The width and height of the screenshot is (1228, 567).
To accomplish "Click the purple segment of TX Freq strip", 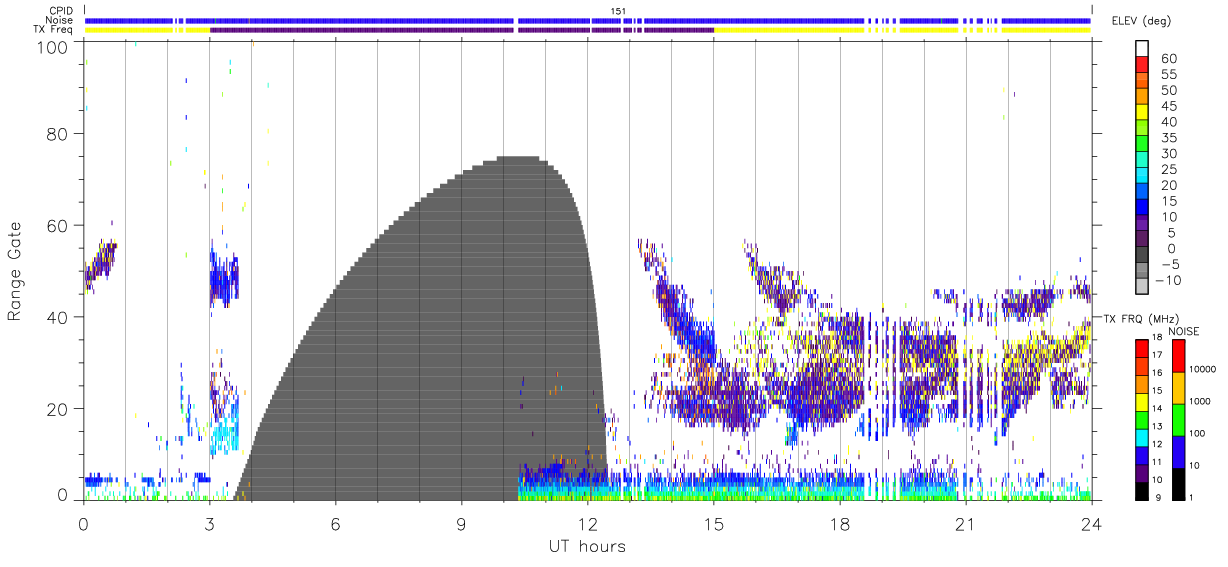I will click(x=461, y=30).
